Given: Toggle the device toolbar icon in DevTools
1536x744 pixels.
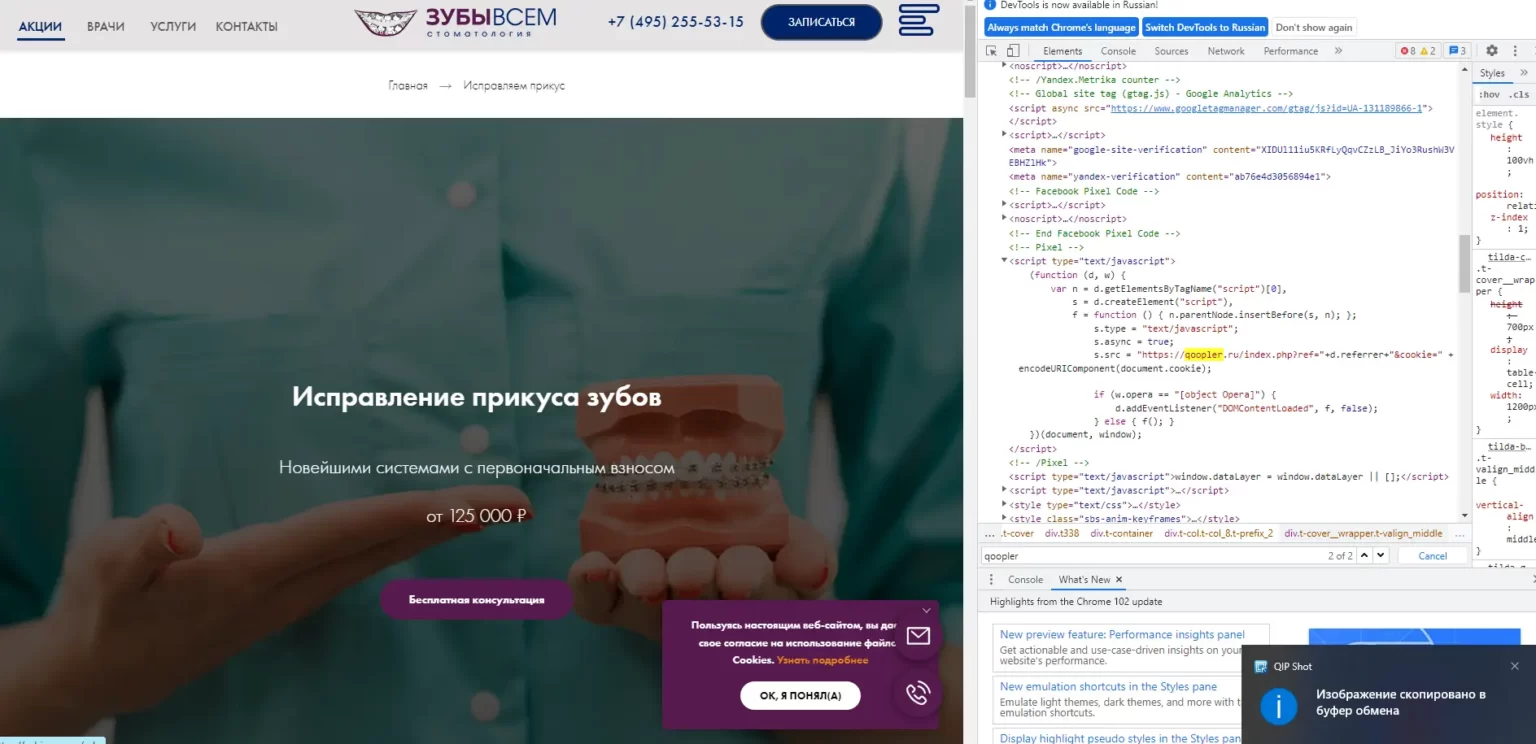Looking at the screenshot, I should 1013,51.
